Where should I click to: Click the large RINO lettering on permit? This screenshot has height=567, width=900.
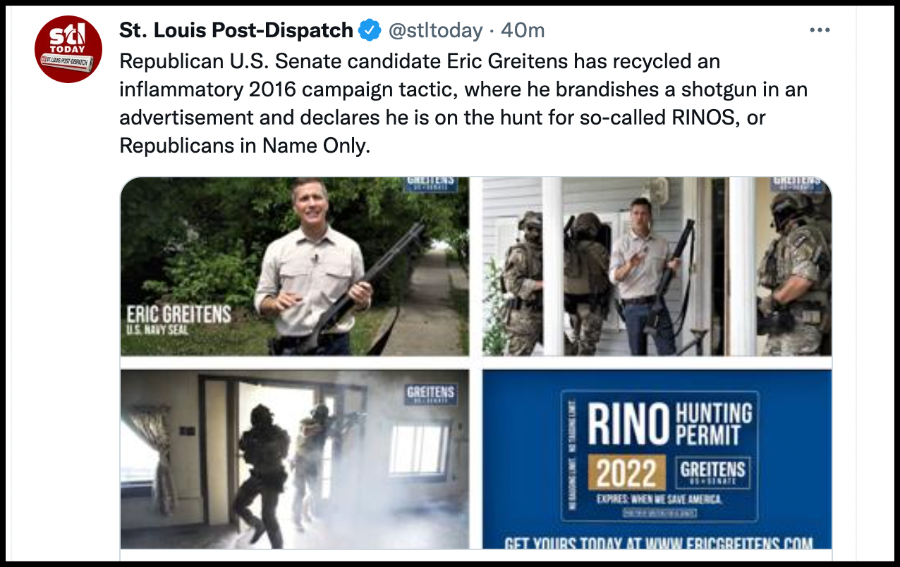click(x=628, y=424)
